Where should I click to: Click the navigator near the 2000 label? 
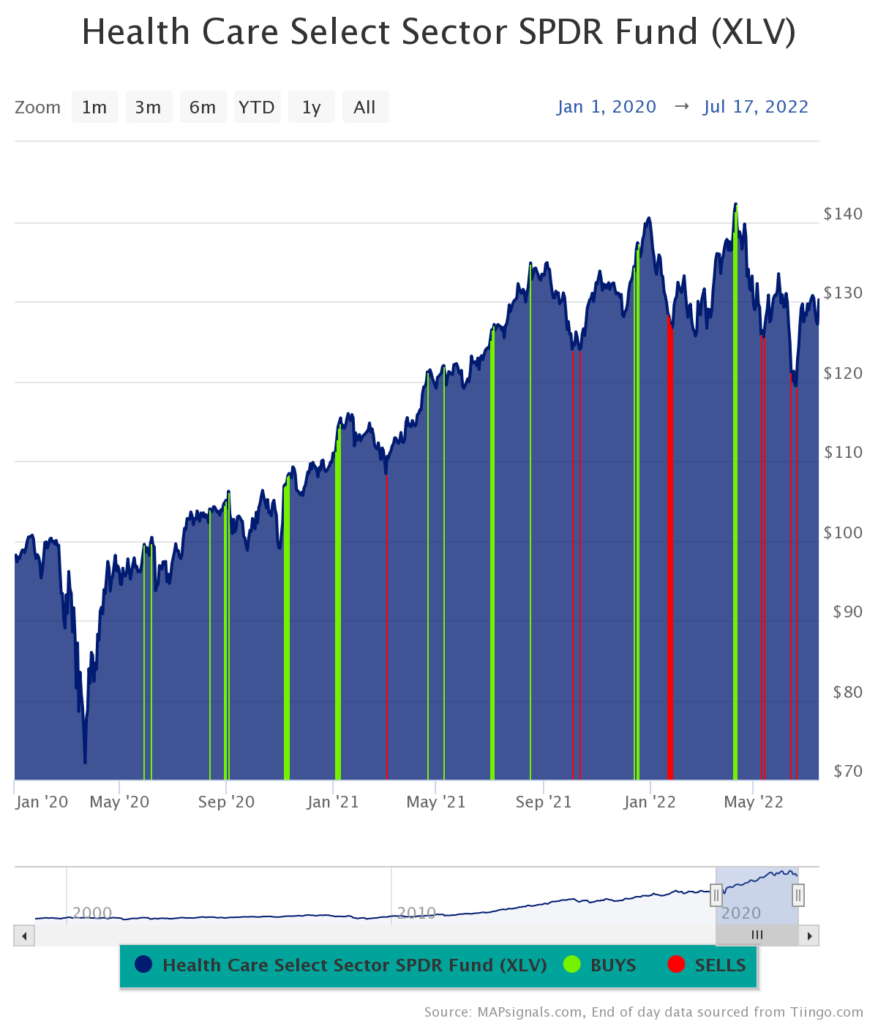point(91,910)
